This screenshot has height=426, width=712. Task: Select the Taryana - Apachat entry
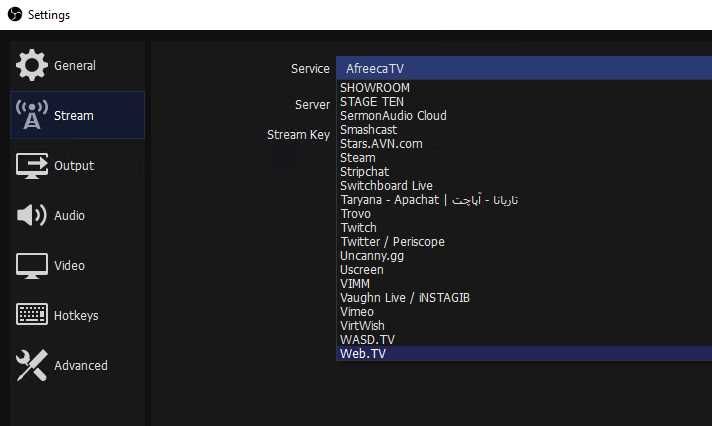(x=429, y=200)
